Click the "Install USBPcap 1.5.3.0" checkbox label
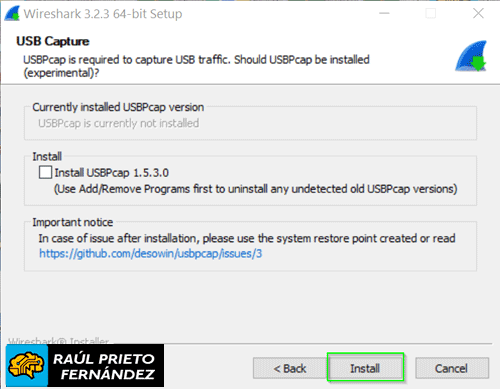The image size is (500, 389). coord(112,173)
